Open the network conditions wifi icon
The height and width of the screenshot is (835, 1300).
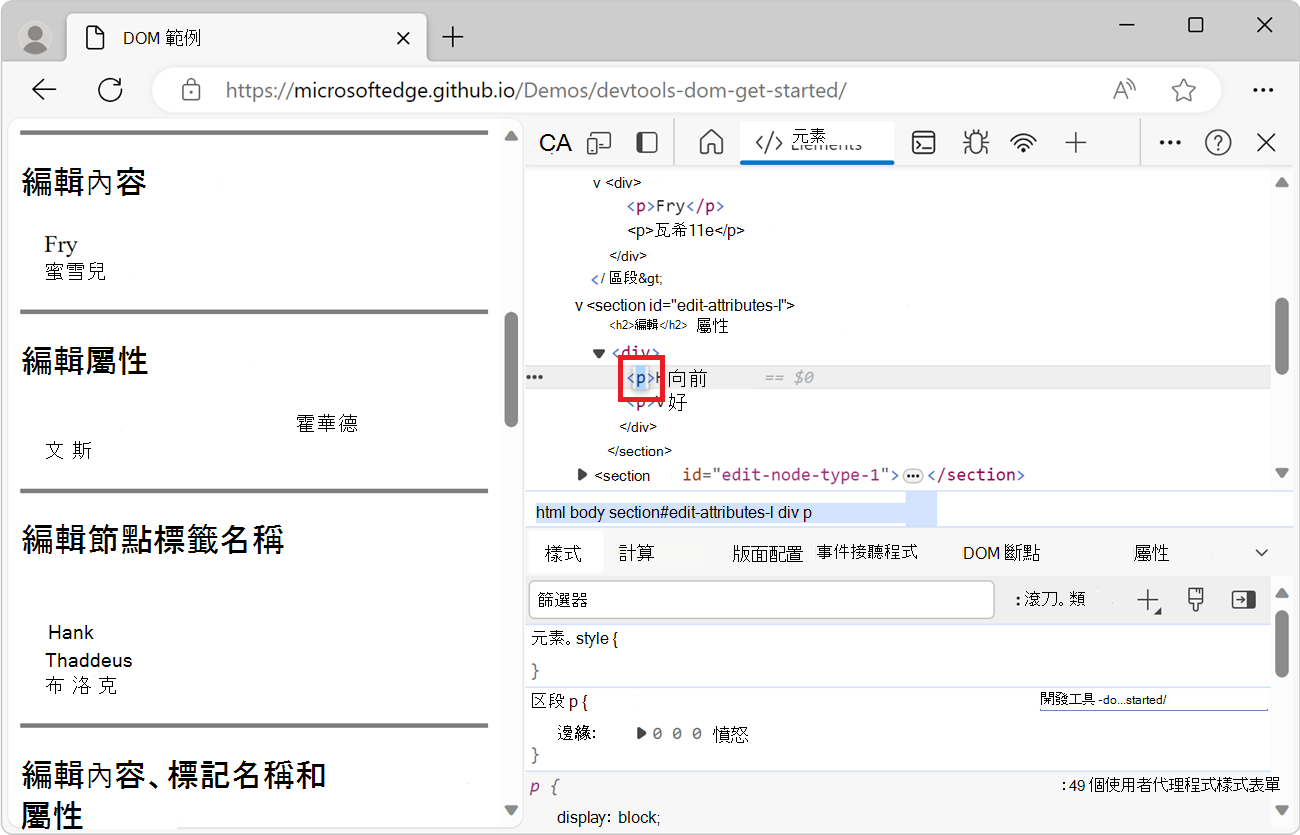pyautogui.click(x=1023, y=142)
